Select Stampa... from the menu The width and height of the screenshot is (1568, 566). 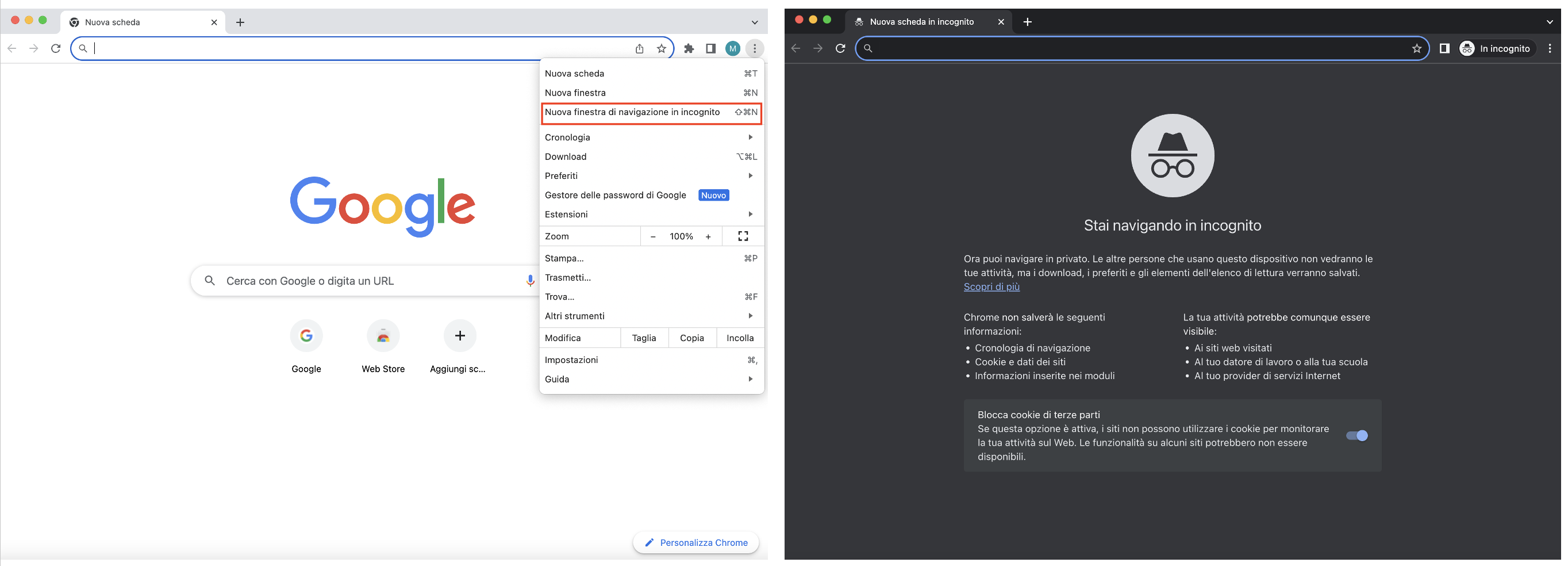coord(651,258)
